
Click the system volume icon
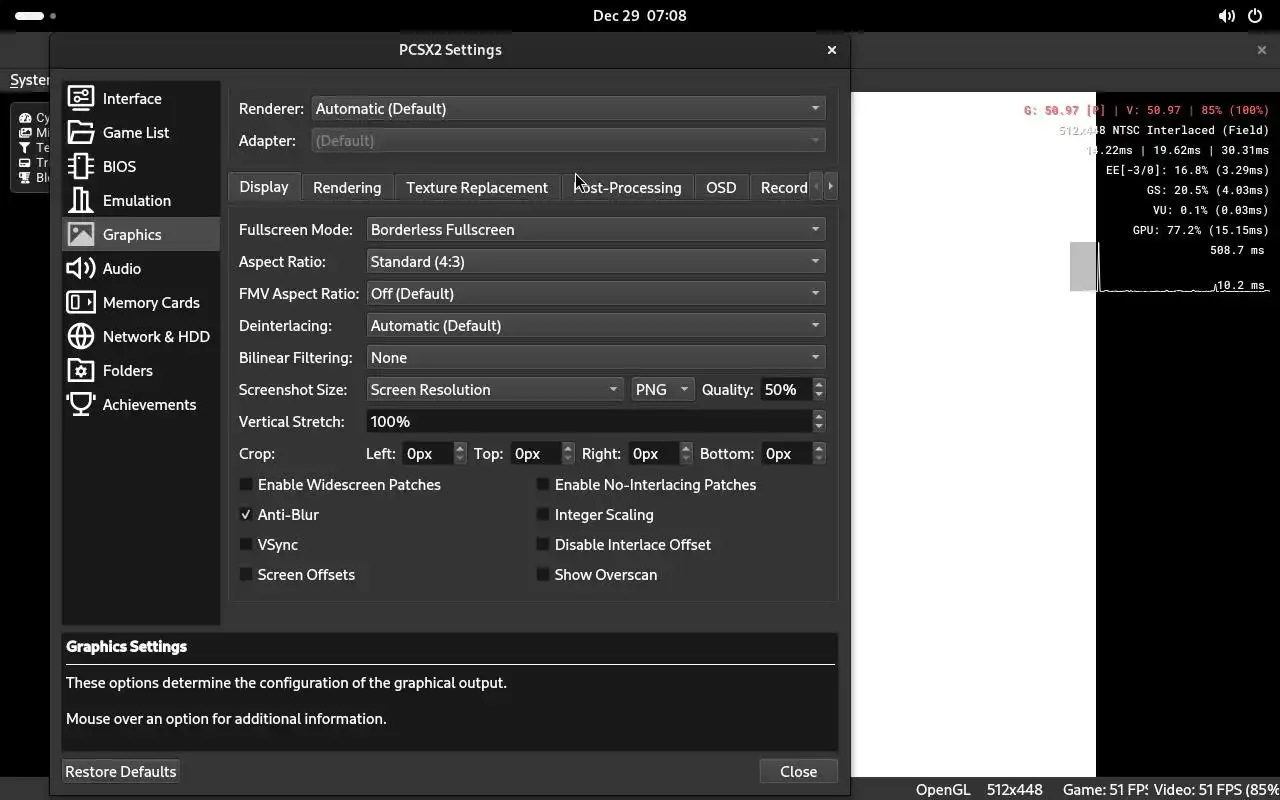(1226, 16)
